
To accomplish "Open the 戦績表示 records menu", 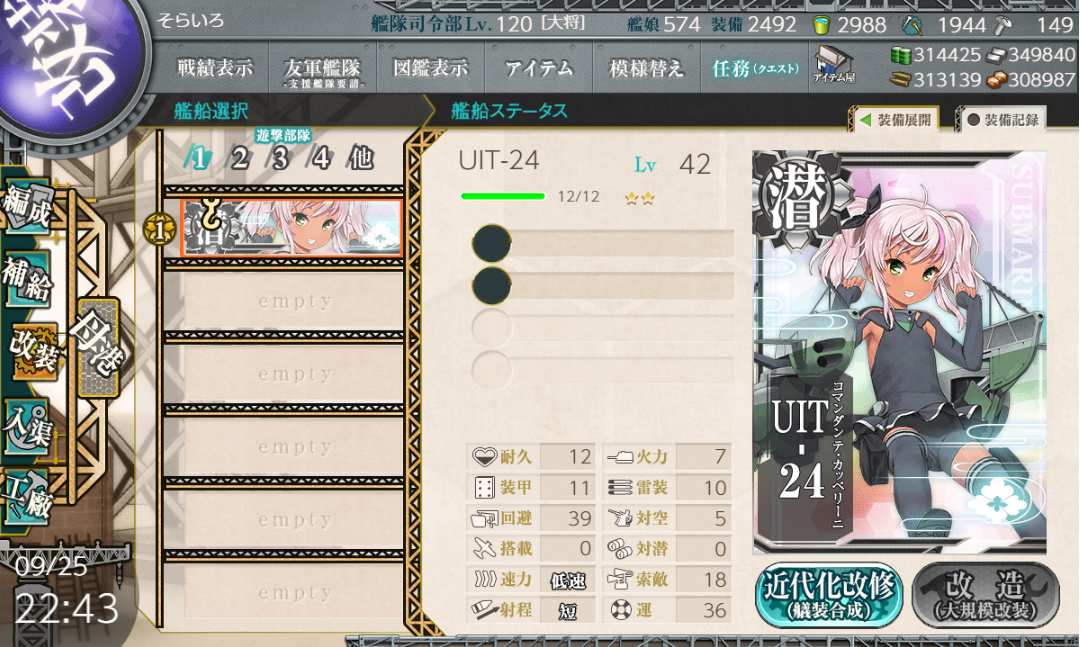I will pos(214,68).
